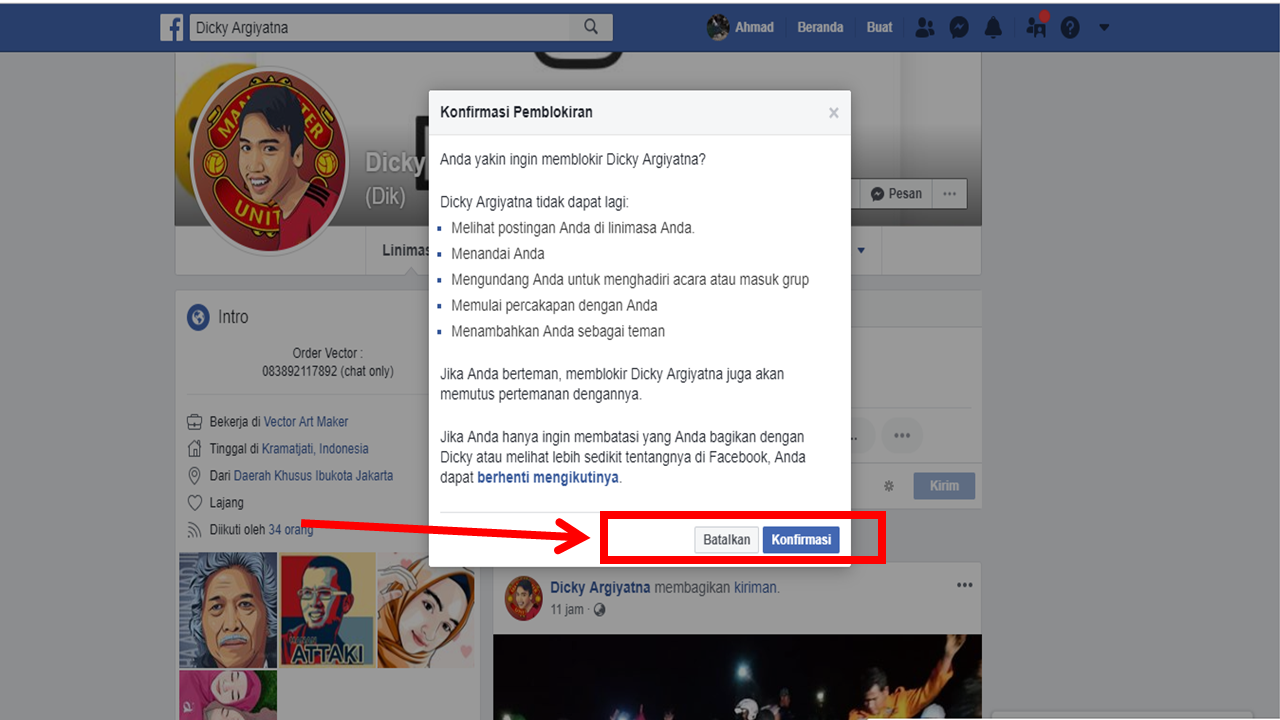
Task: Open the notifications bell icon
Action: pyautogui.click(x=992, y=27)
